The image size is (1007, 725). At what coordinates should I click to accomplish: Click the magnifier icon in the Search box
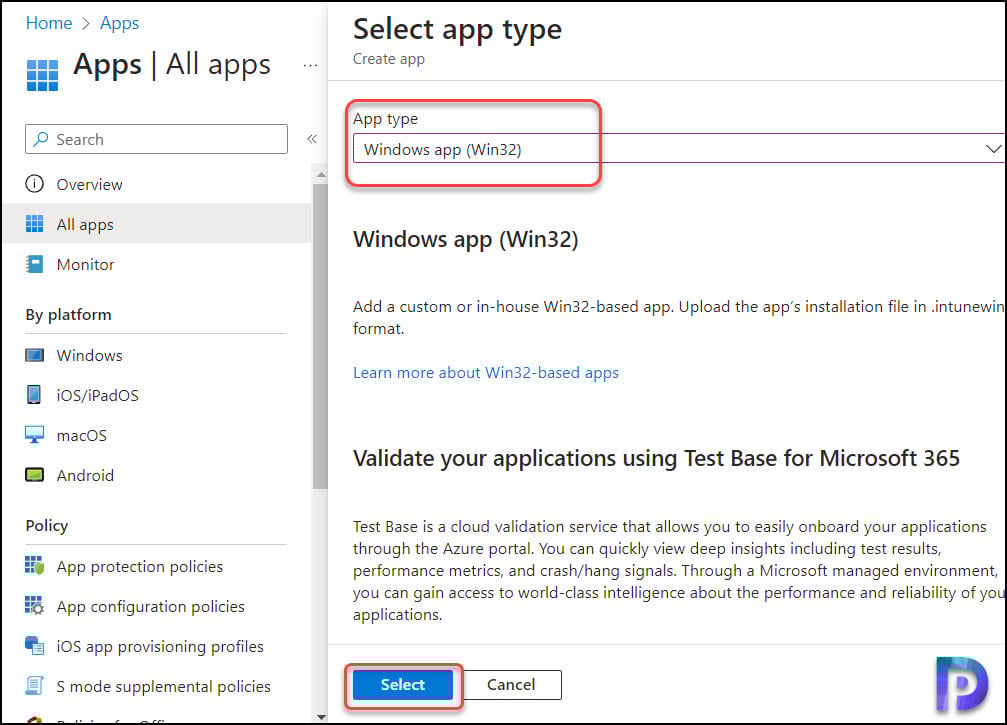[x=41, y=139]
